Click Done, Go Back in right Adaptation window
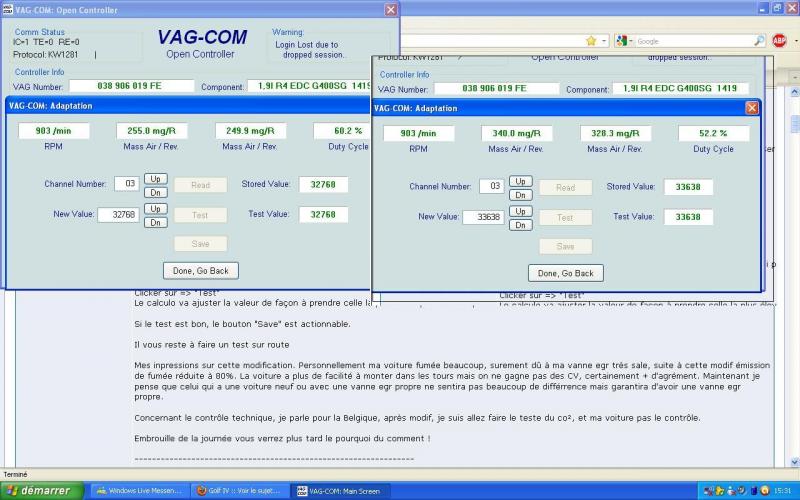Image resolution: width=800 pixels, height=500 pixels. pos(565,273)
